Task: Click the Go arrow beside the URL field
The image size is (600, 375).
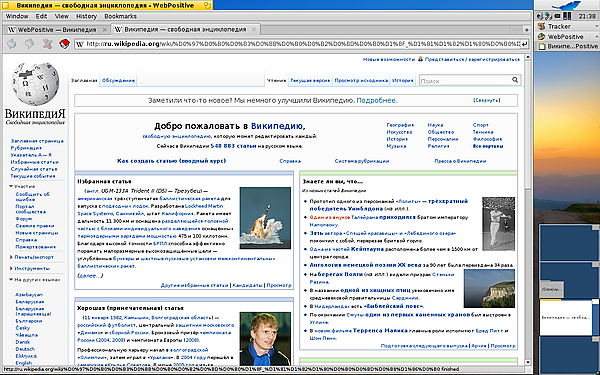Action: tap(525, 44)
